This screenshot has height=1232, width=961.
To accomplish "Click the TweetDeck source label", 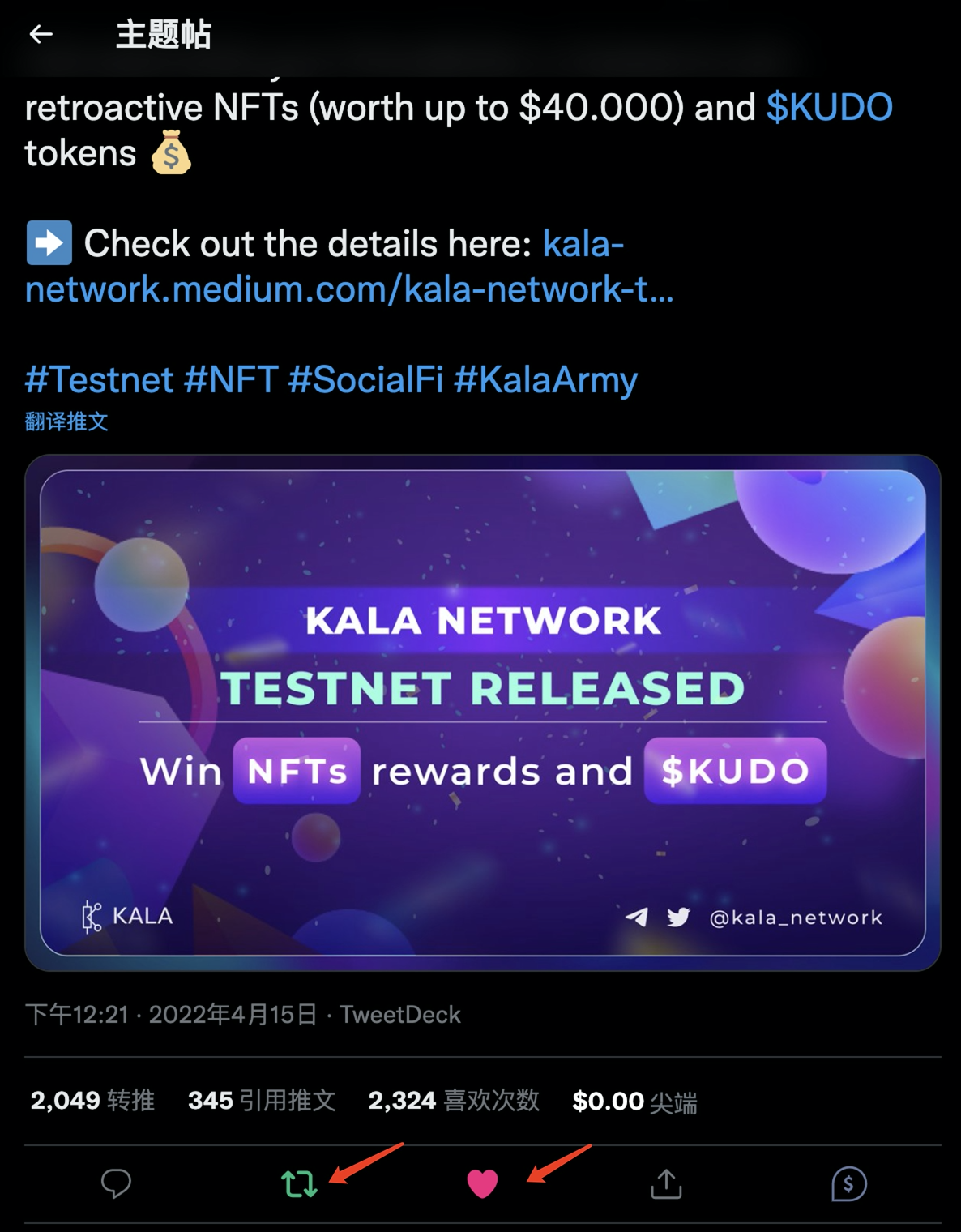I will 399,1014.
